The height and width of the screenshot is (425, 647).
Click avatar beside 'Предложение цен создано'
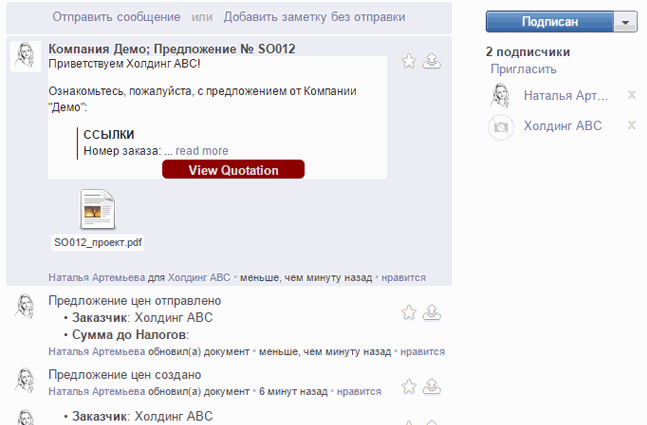(25, 380)
